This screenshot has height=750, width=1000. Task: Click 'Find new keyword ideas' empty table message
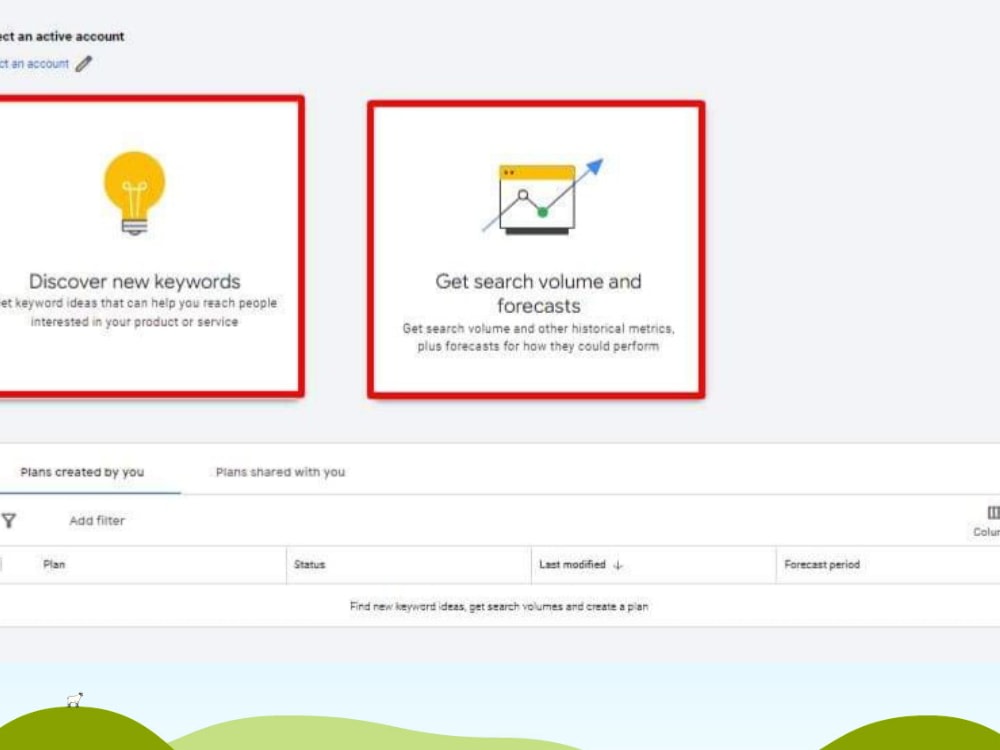pyautogui.click(x=499, y=607)
